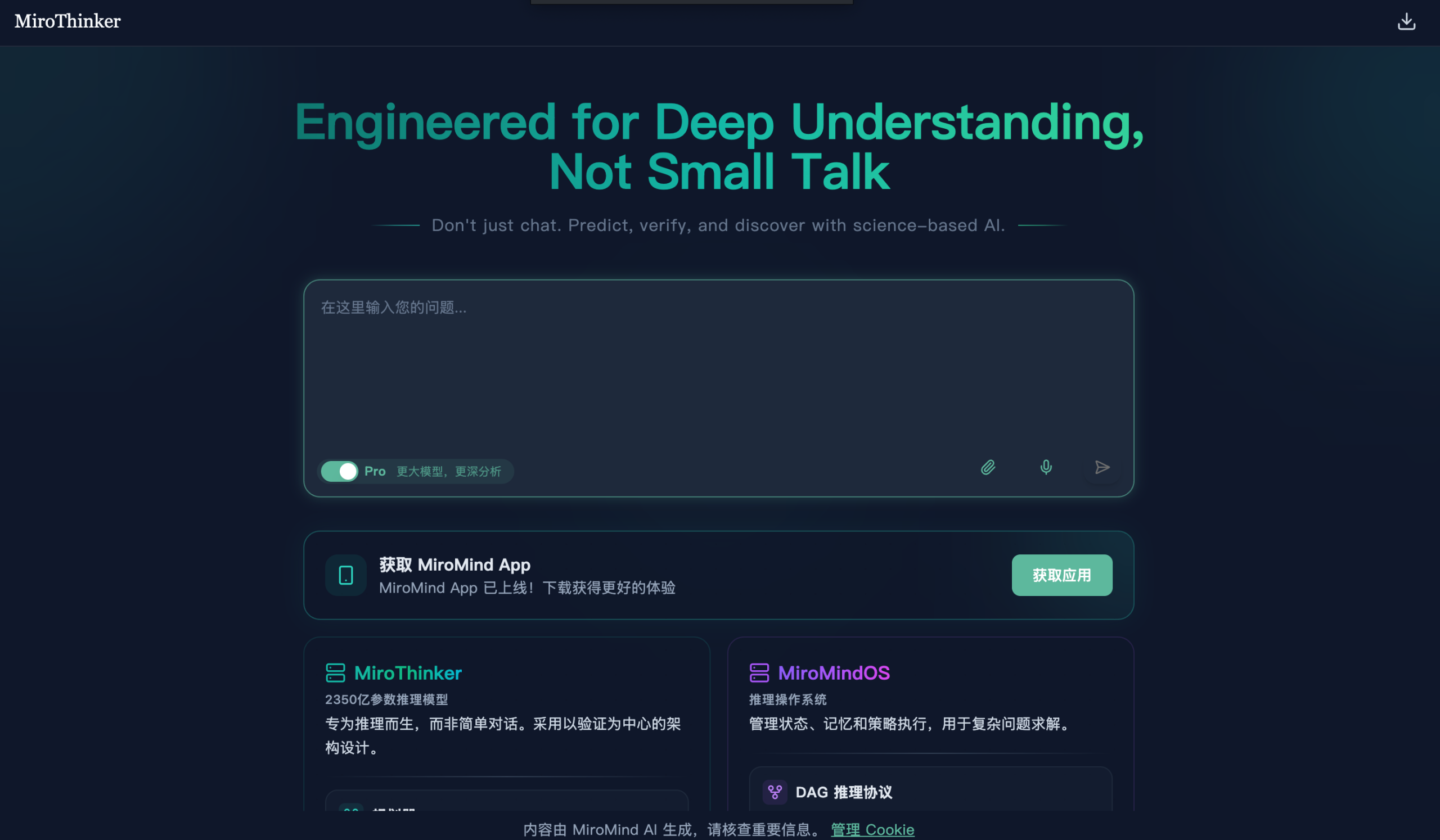Click the DAG node icon in 推理协议 section

(x=775, y=792)
